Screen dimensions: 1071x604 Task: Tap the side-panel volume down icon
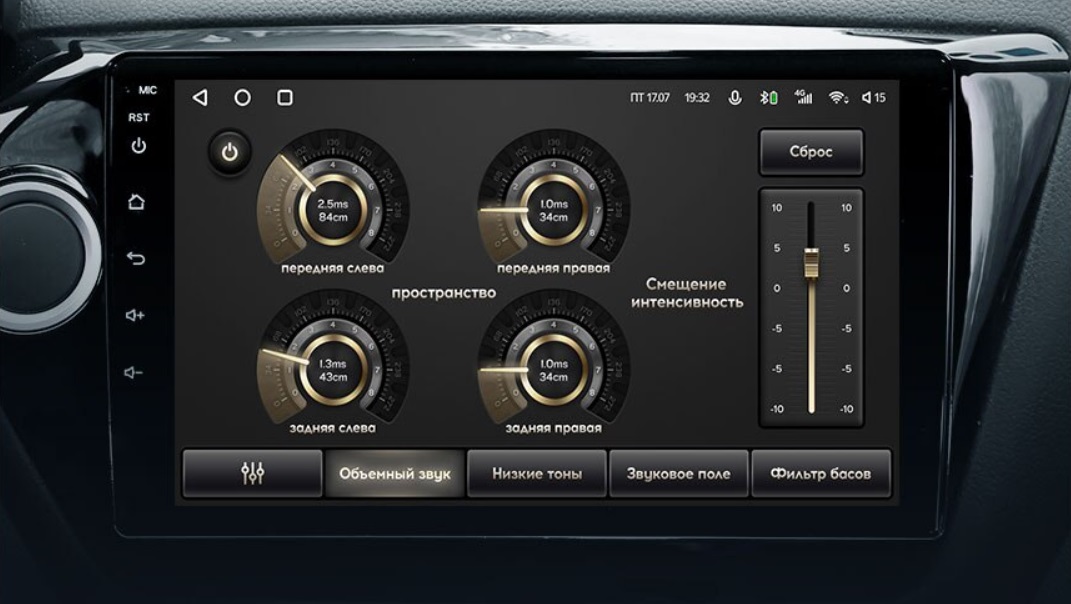click(x=134, y=372)
